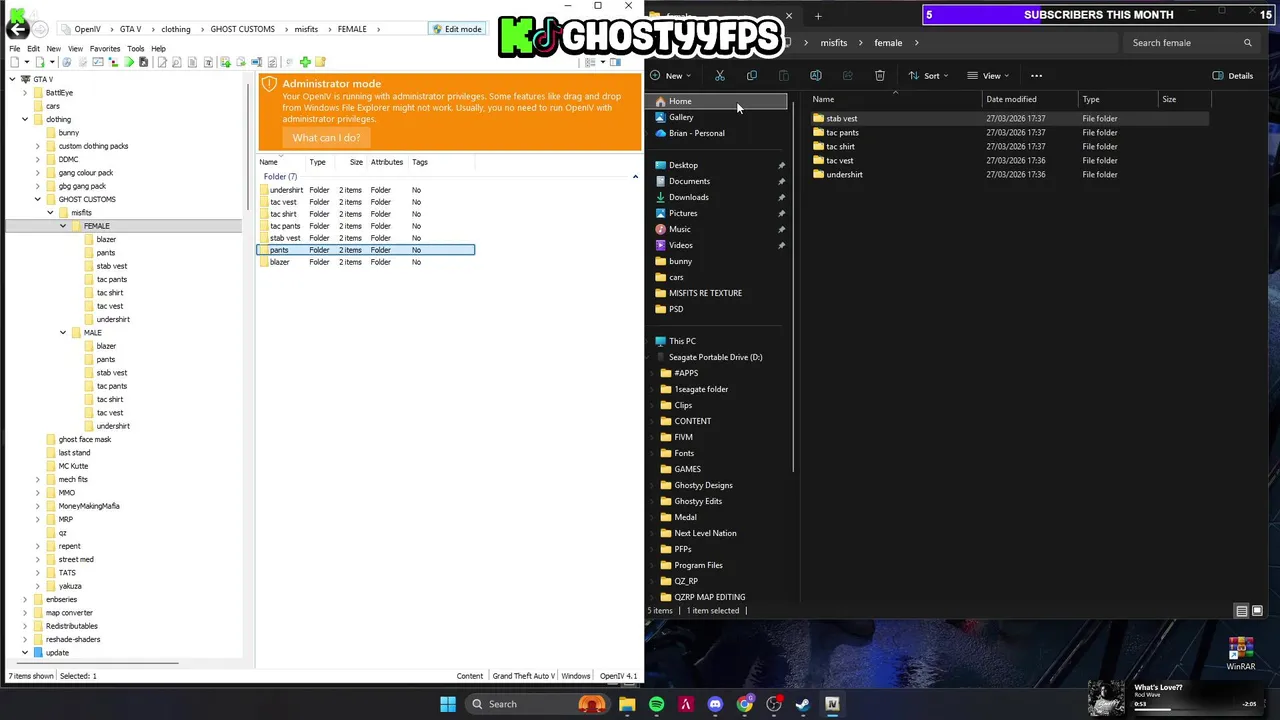
Task: Switch Explorer to large thumbnails view icon
Action: click(x=1257, y=611)
